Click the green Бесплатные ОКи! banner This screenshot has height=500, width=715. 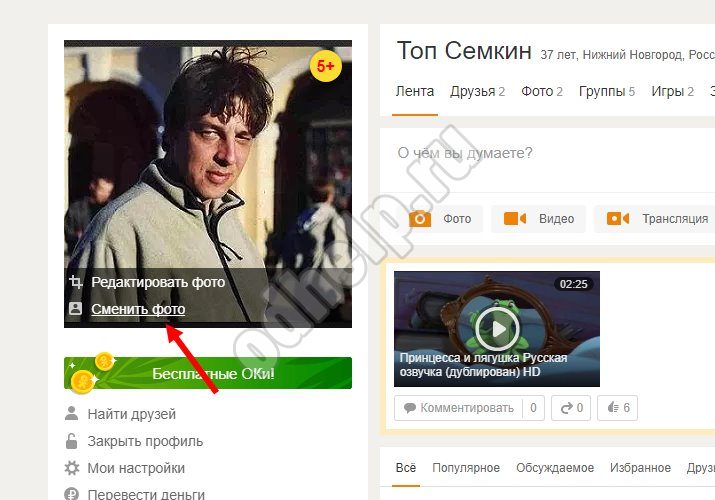click(208, 373)
